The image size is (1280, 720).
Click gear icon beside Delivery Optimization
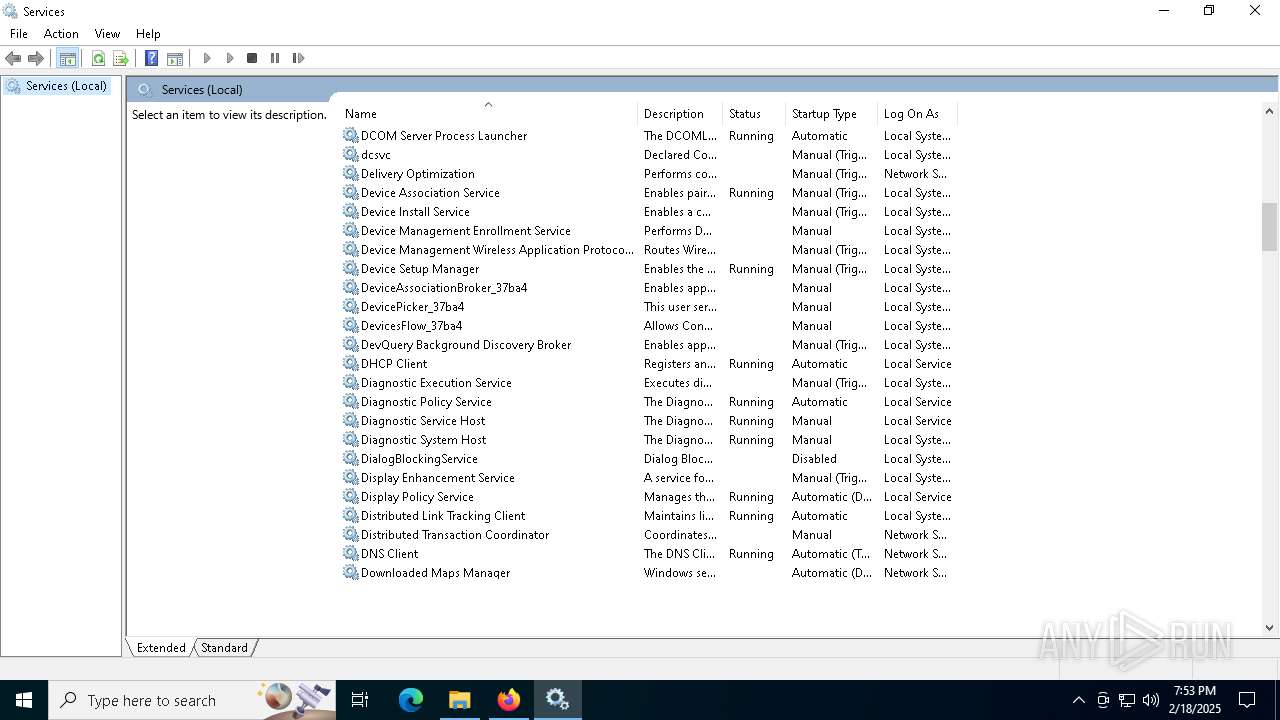[x=351, y=173]
